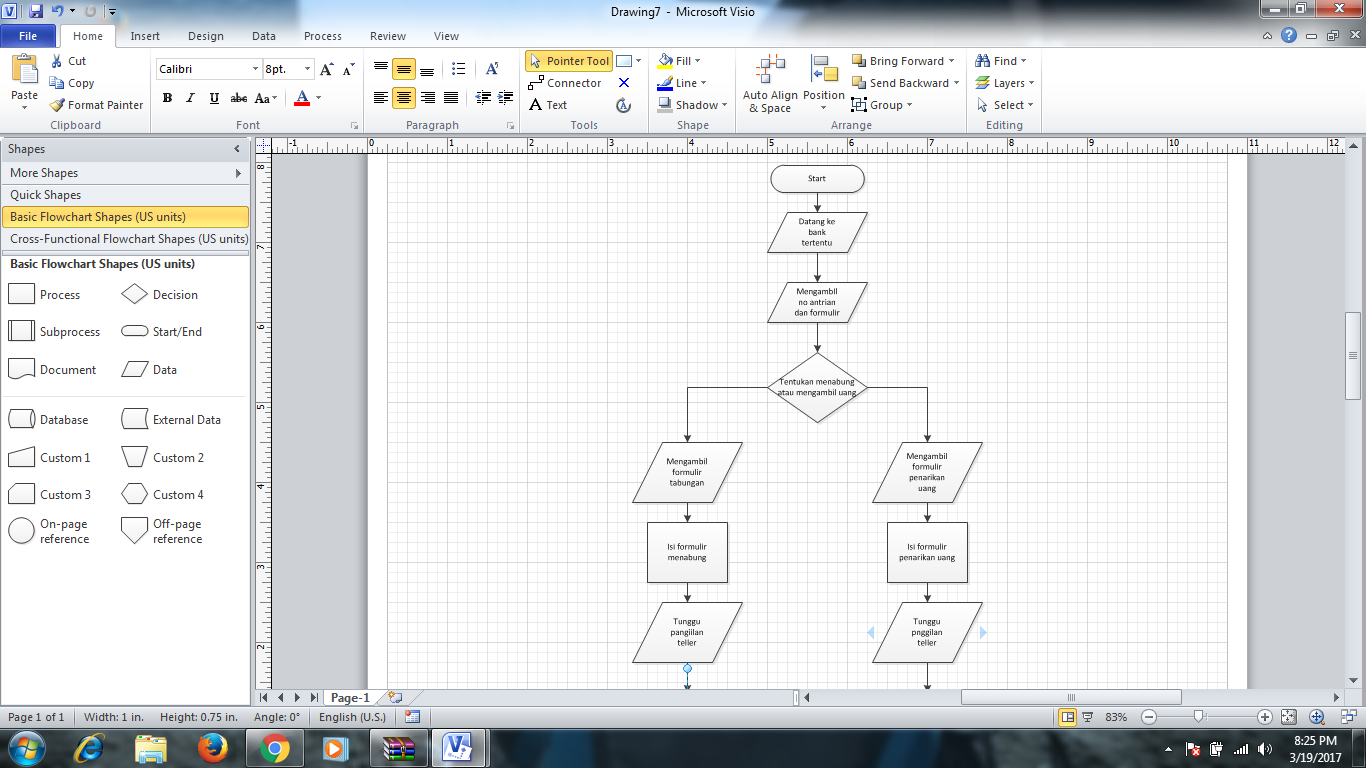Viewport: 1366px width, 768px height.
Task: Bring the selected shape forward
Action: 900,60
